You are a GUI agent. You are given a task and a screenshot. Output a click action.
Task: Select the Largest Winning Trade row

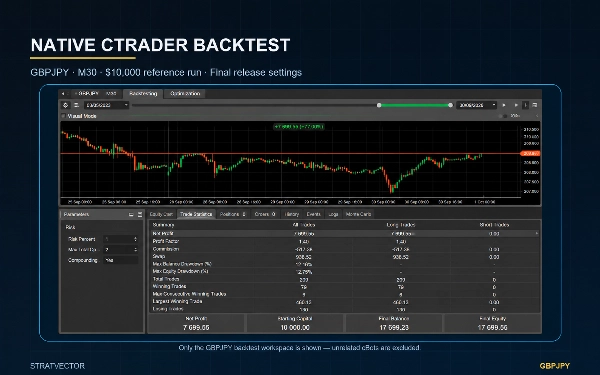(343, 302)
